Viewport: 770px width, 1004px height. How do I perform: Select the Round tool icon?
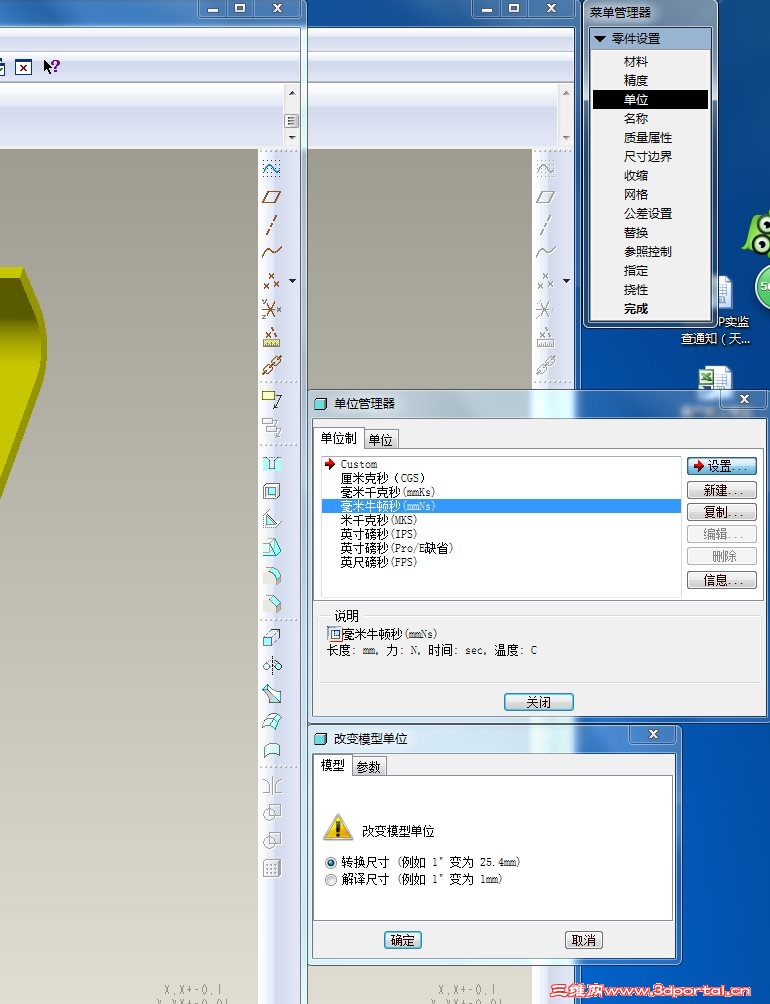[x=272, y=576]
